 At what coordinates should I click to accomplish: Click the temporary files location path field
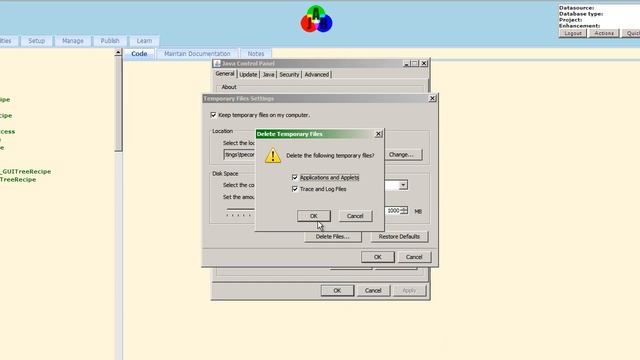tap(240, 155)
